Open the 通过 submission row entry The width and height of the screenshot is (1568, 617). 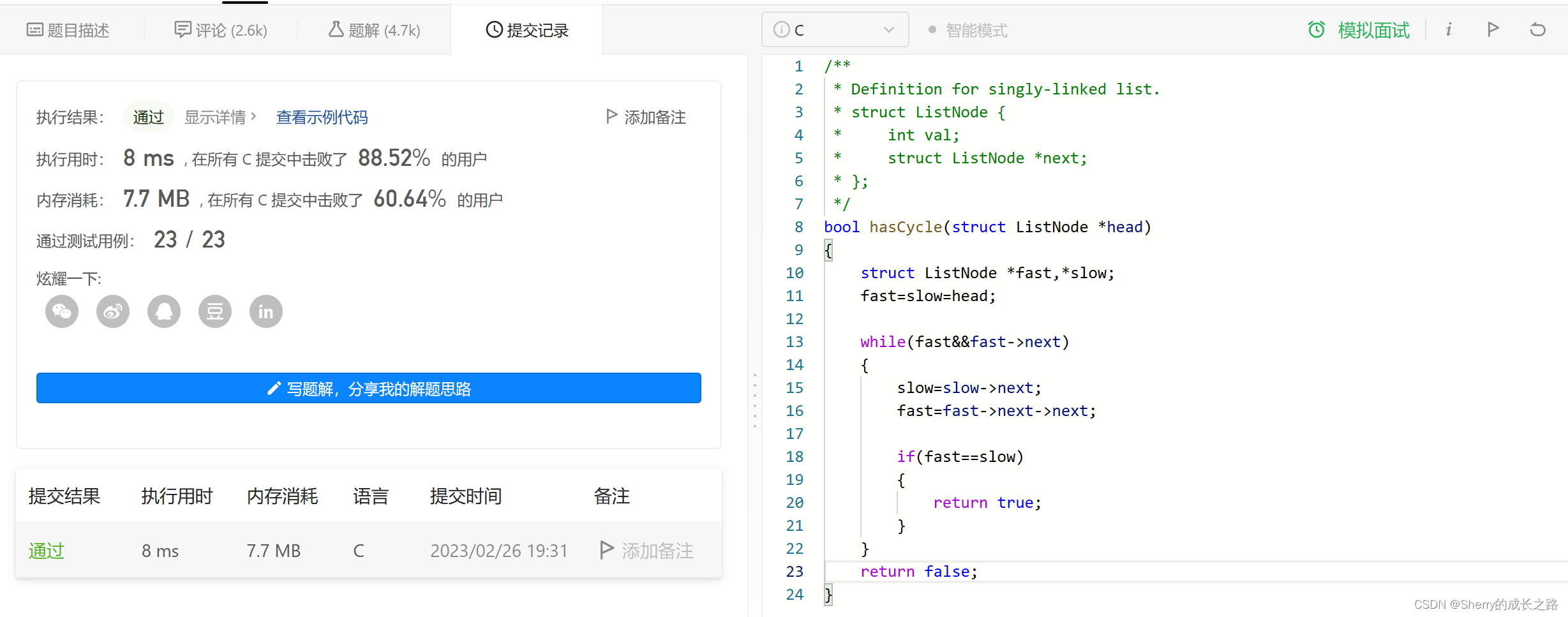[47, 551]
